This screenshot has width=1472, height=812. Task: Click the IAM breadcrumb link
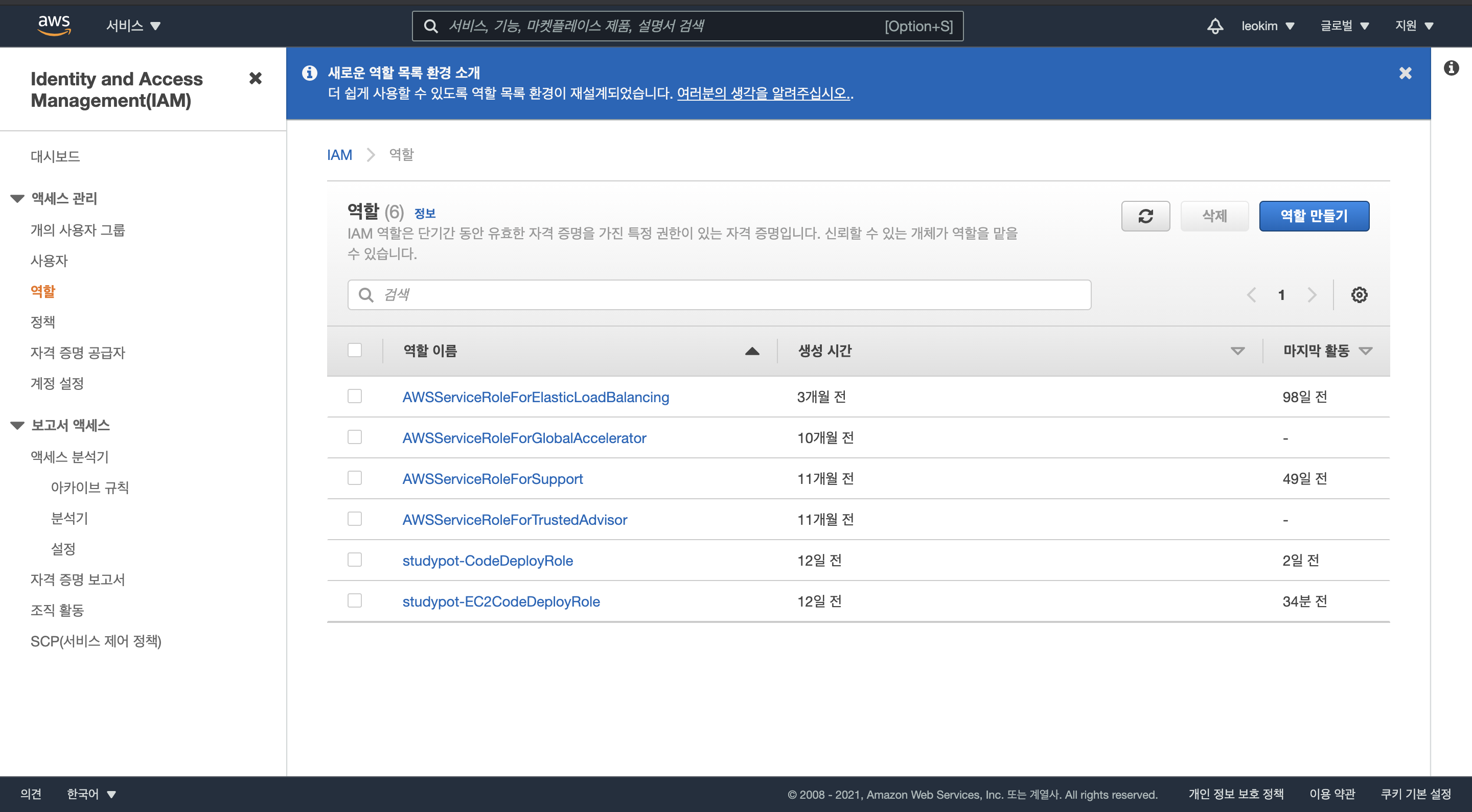(339, 155)
